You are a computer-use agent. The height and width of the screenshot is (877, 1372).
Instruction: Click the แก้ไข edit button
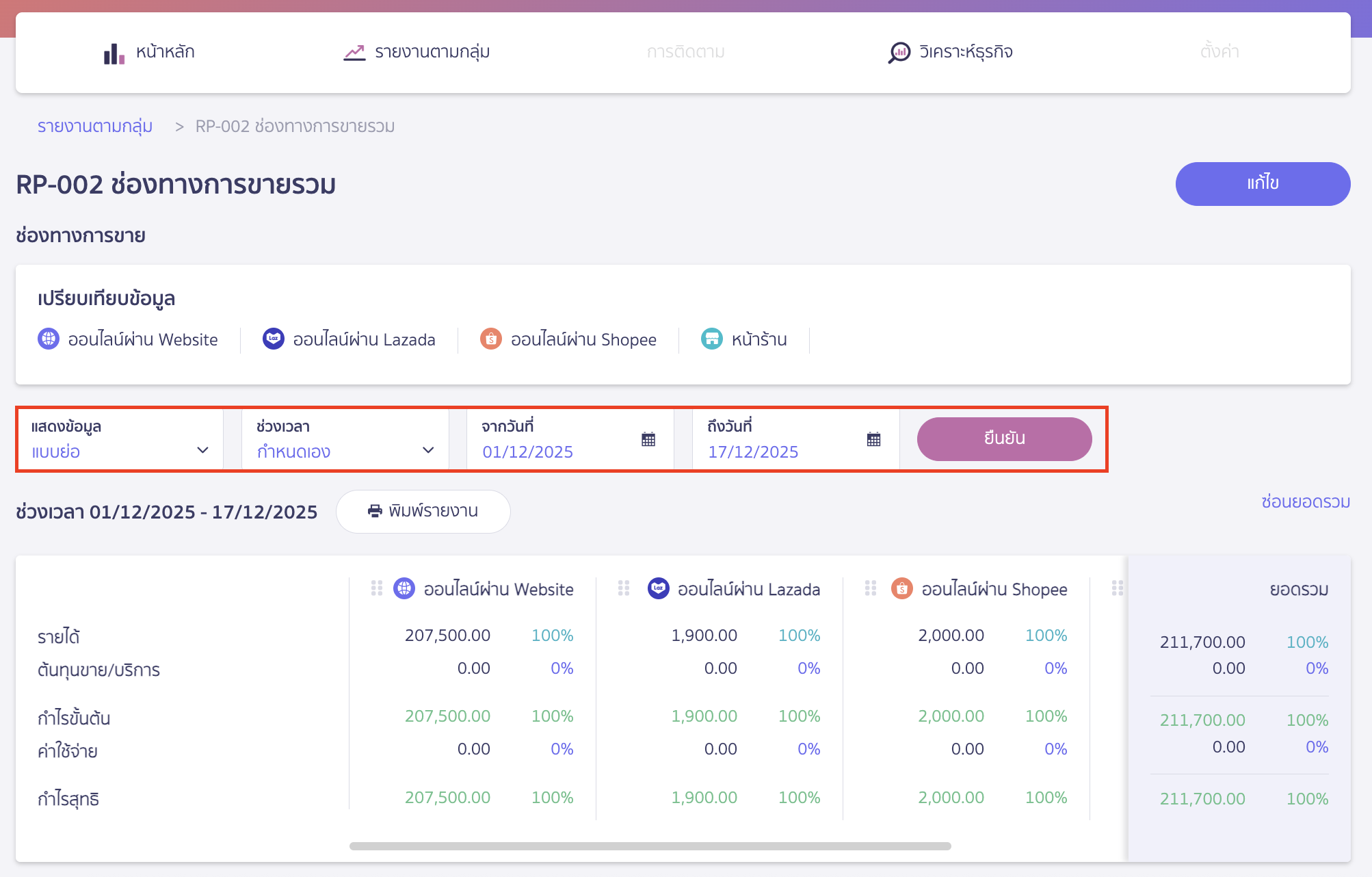coord(1262,183)
